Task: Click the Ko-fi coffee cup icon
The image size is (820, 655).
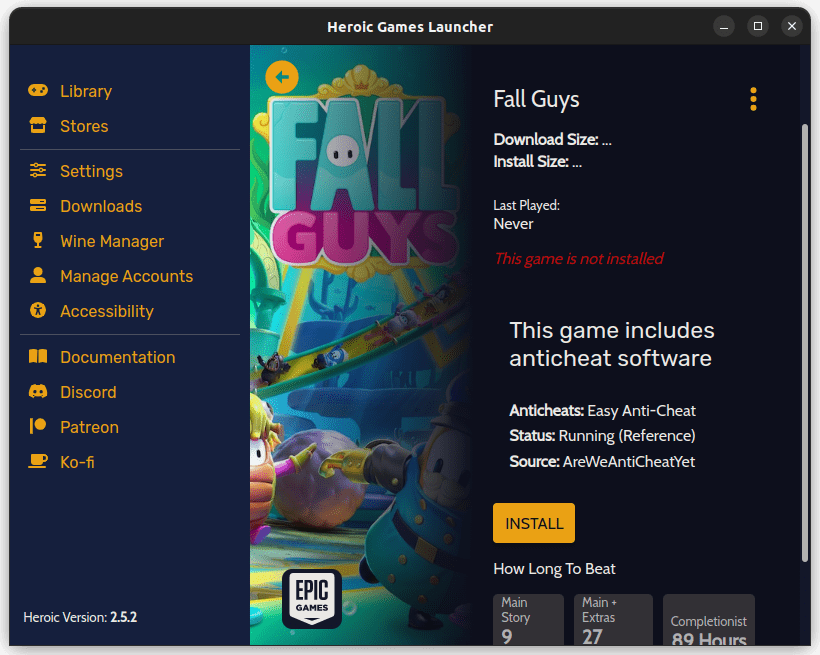Action: tap(38, 461)
